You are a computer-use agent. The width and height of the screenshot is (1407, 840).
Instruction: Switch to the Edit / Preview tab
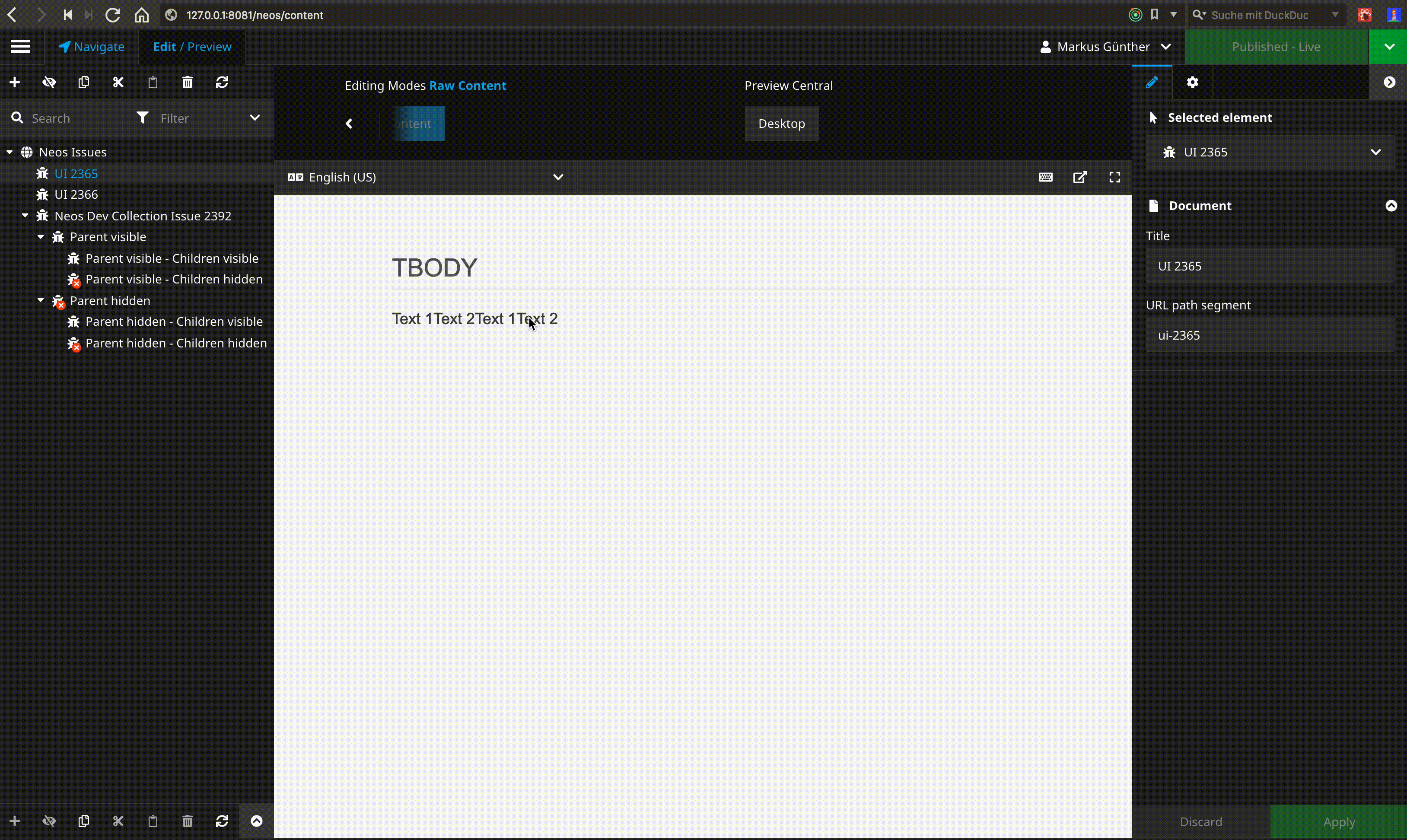click(192, 47)
